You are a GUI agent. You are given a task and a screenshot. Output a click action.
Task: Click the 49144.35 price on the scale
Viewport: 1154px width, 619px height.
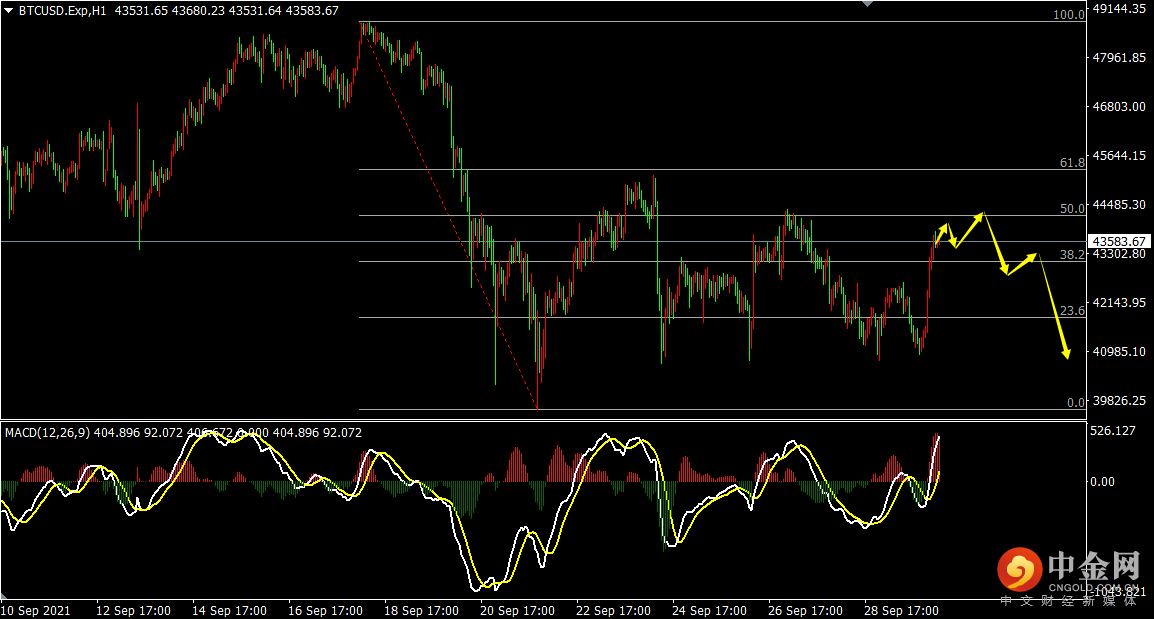coord(1119,9)
